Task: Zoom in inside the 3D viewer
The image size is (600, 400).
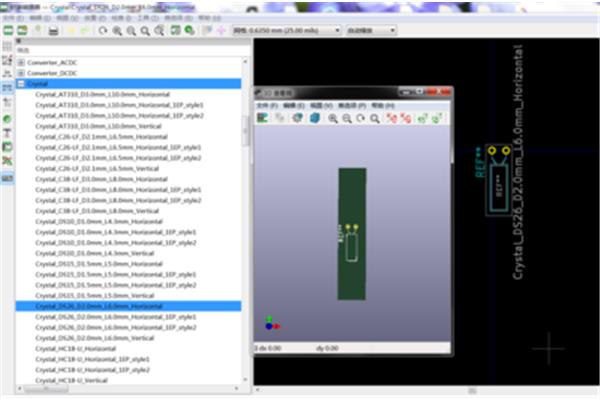Action: coord(333,118)
